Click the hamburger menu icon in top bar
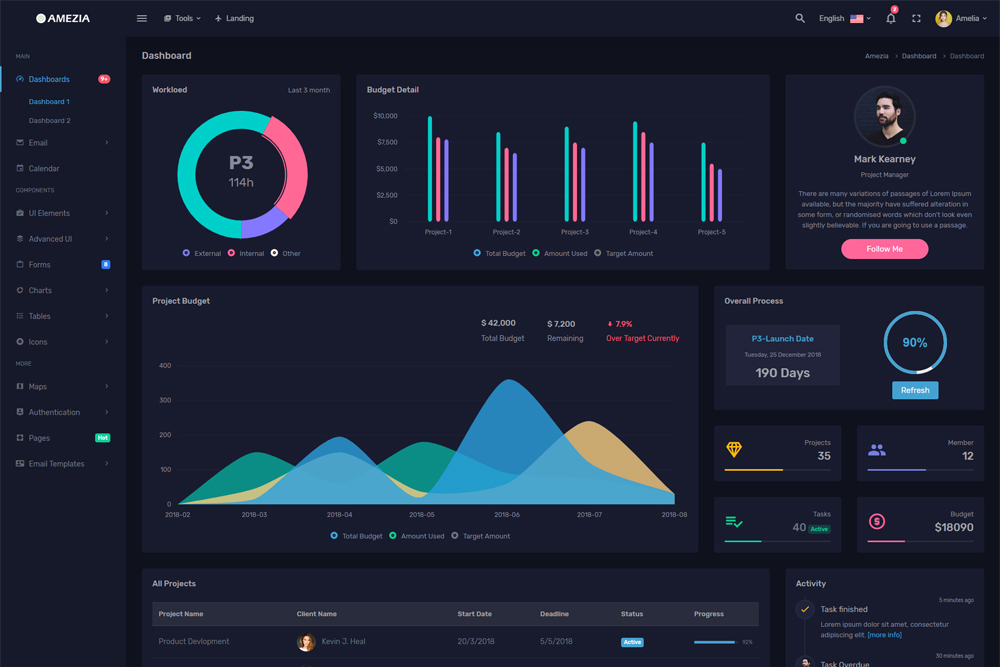This screenshot has height=667, width=1000. click(142, 18)
